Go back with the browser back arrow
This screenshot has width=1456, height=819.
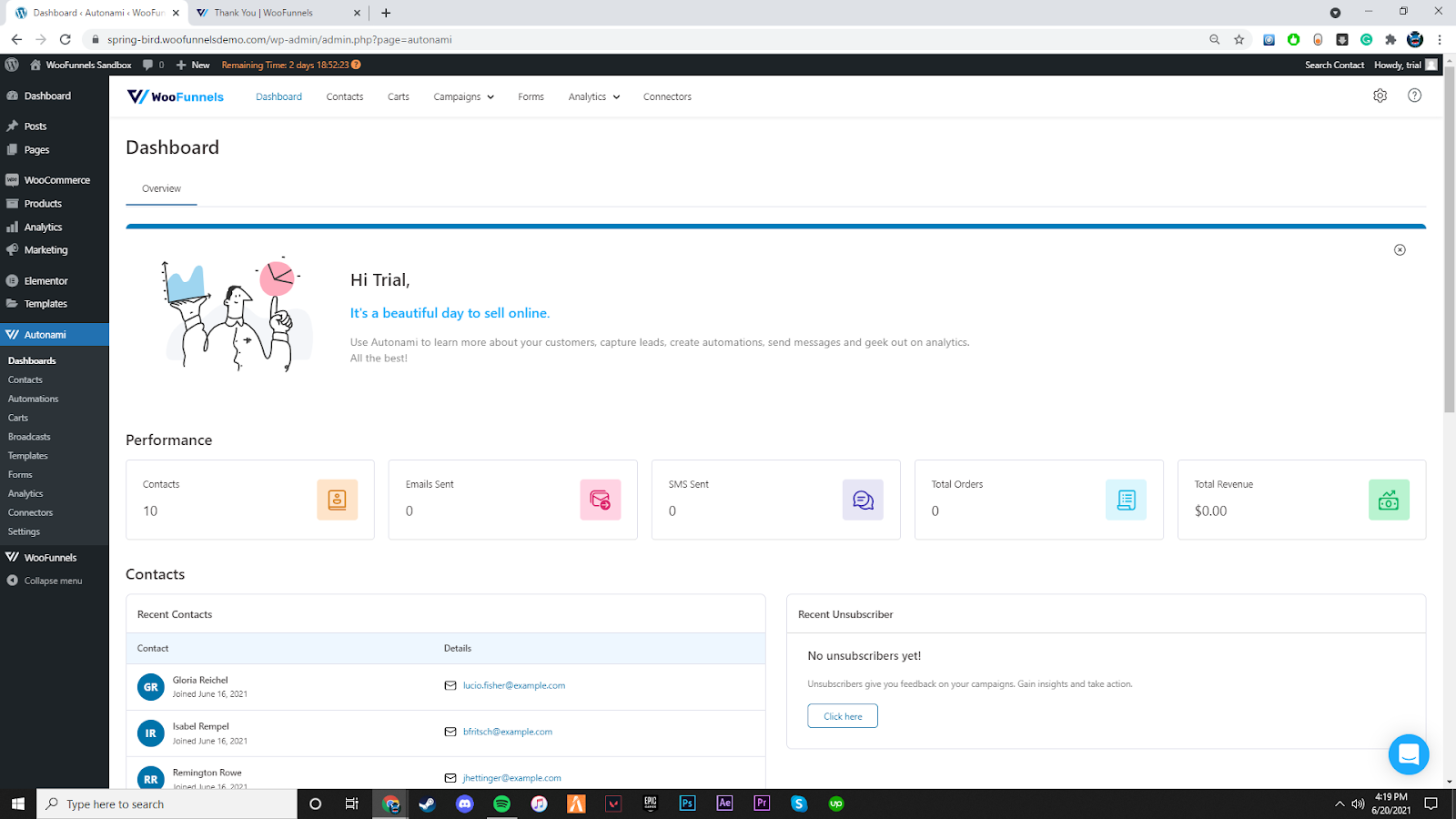(x=16, y=39)
